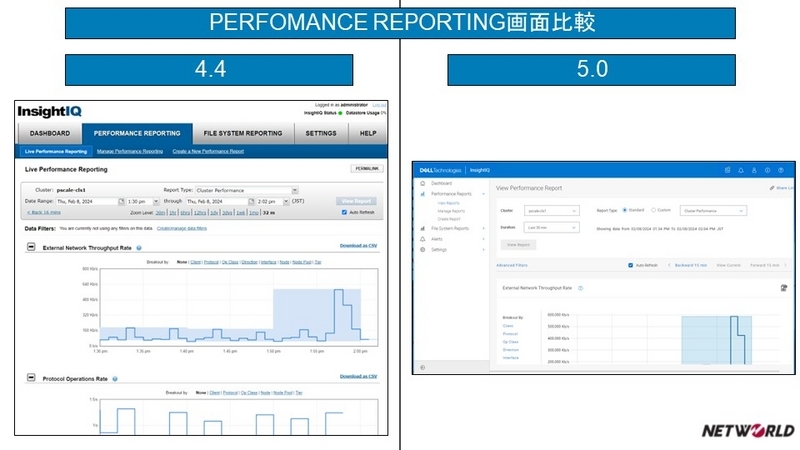Click Create/manage data filters link
Viewport: 800px width, 450px height.
(x=182, y=229)
